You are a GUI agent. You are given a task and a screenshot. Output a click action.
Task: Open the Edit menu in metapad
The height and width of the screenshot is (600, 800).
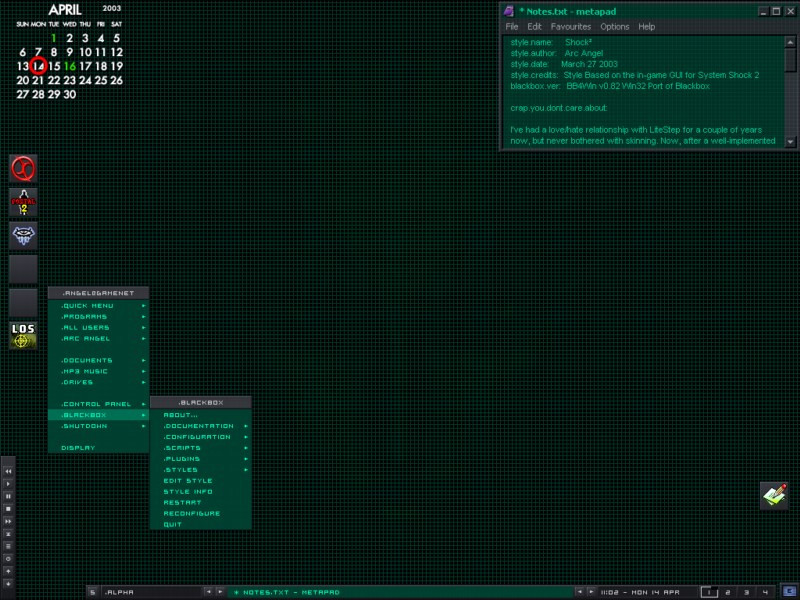point(534,27)
